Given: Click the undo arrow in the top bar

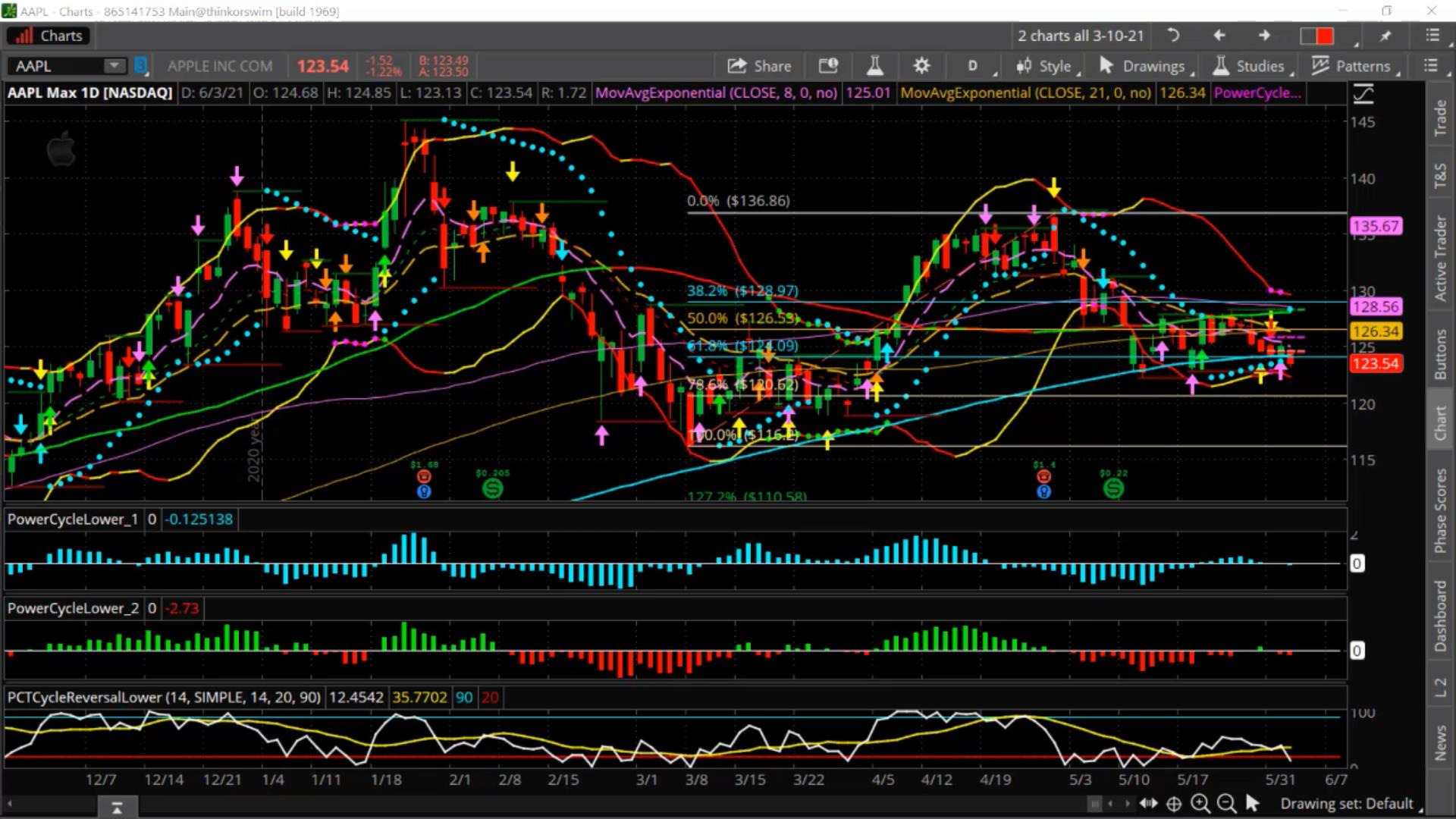Looking at the screenshot, I should 1172,36.
